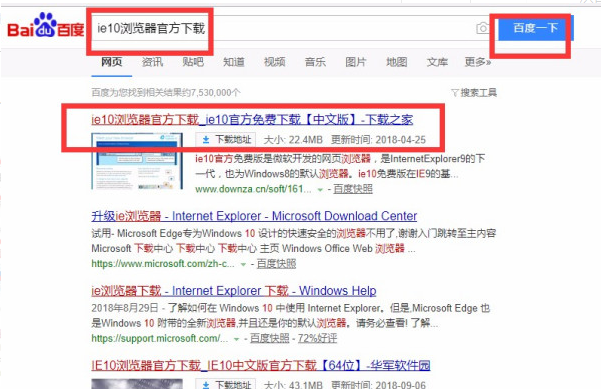Click the 2018年8月29日 date text
Image resolution: width=601 pixels, height=389 pixels.
pos(125,308)
